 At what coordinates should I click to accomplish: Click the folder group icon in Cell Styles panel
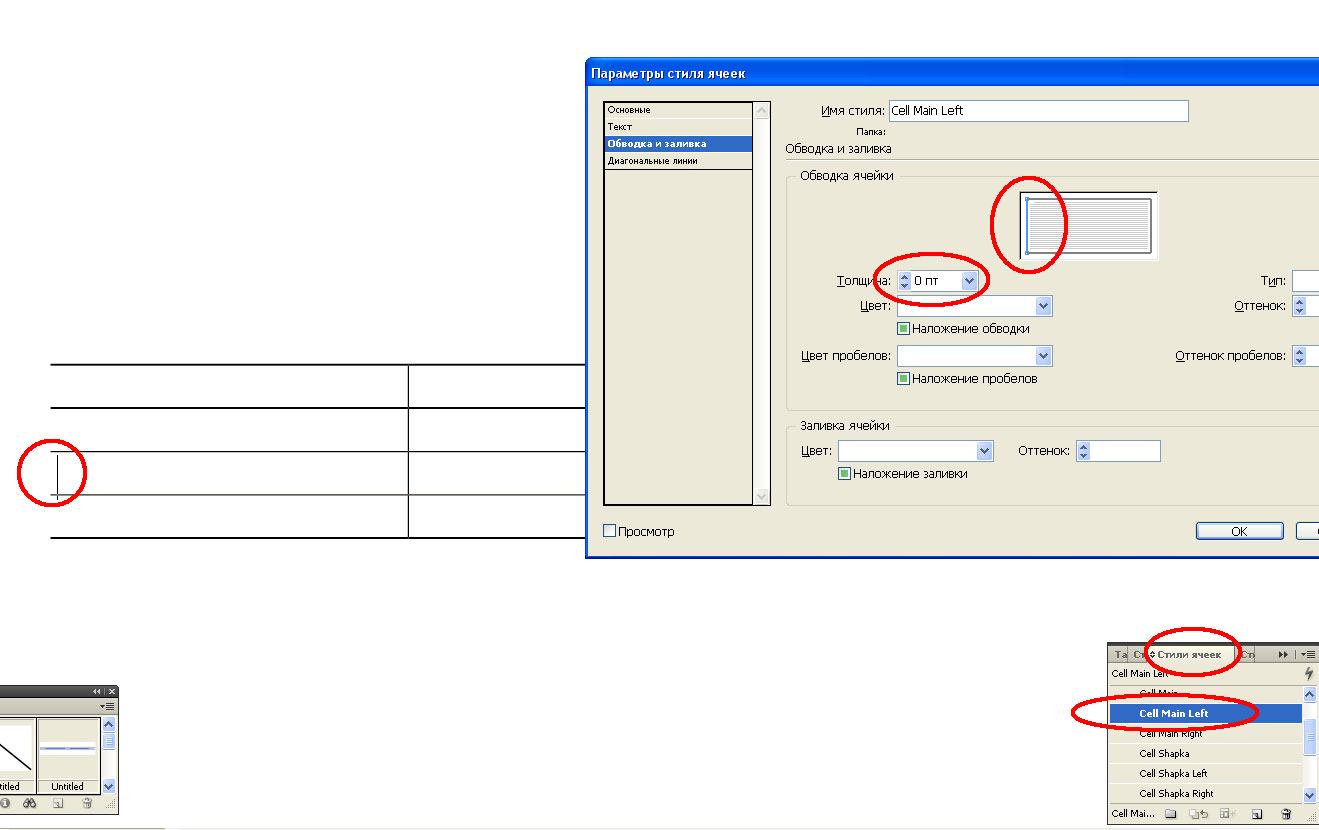[x=1171, y=814]
